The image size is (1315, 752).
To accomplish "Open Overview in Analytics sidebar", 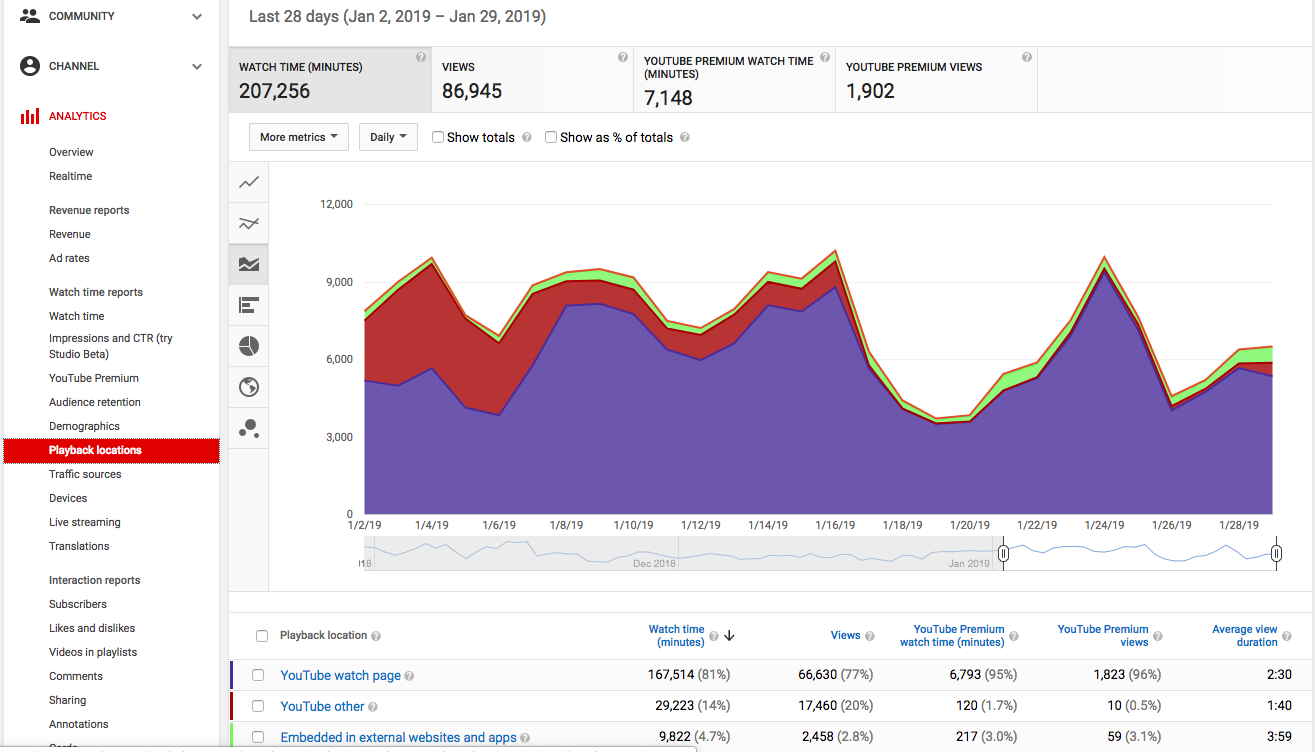I will (71, 152).
